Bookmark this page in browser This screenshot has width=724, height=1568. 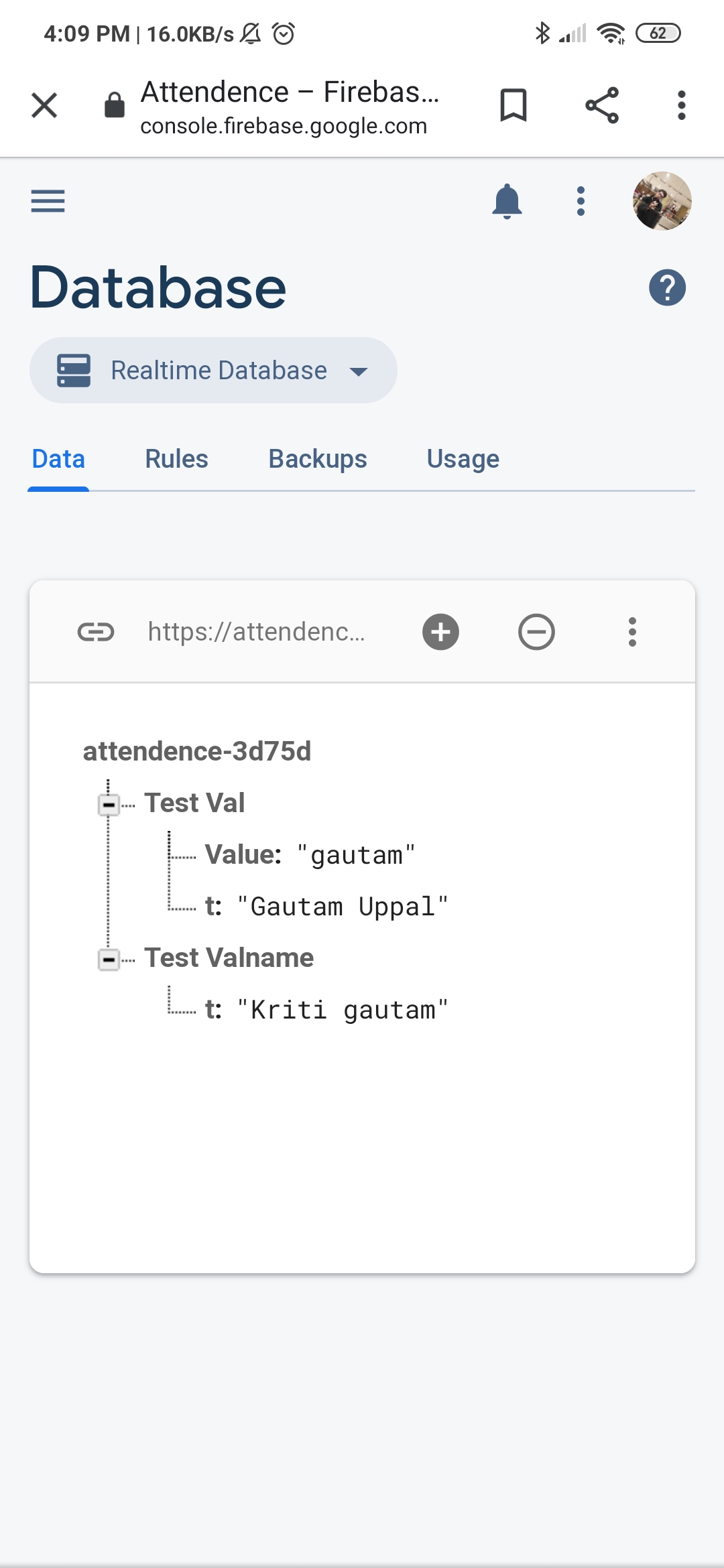(514, 105)
